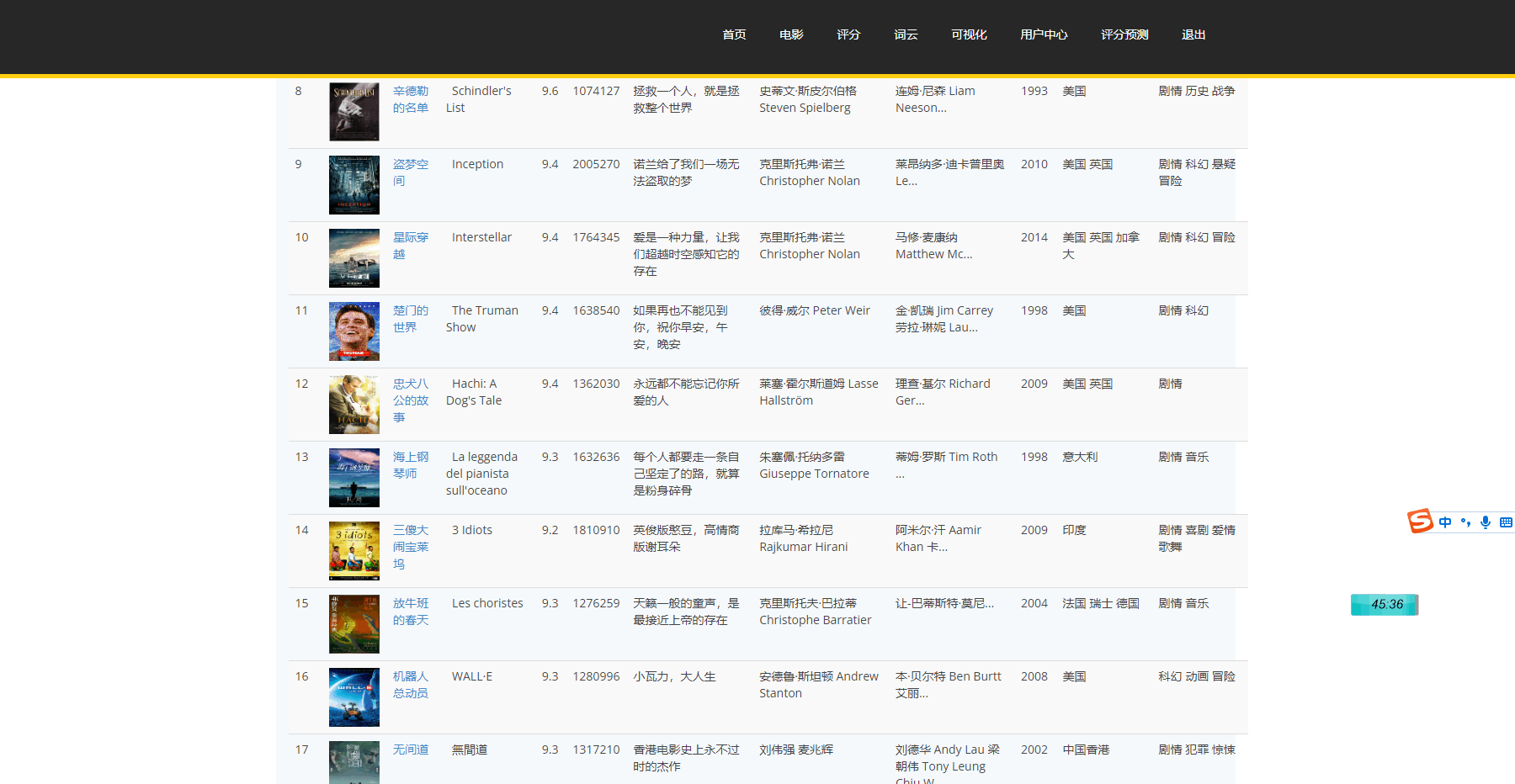Click the 無間道 poster thumbnail
This screenshot has width=1515, height=784.
[353, 762]
